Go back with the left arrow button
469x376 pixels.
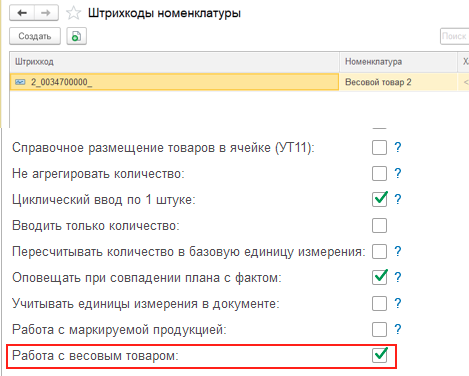click(x=22, y=13)
